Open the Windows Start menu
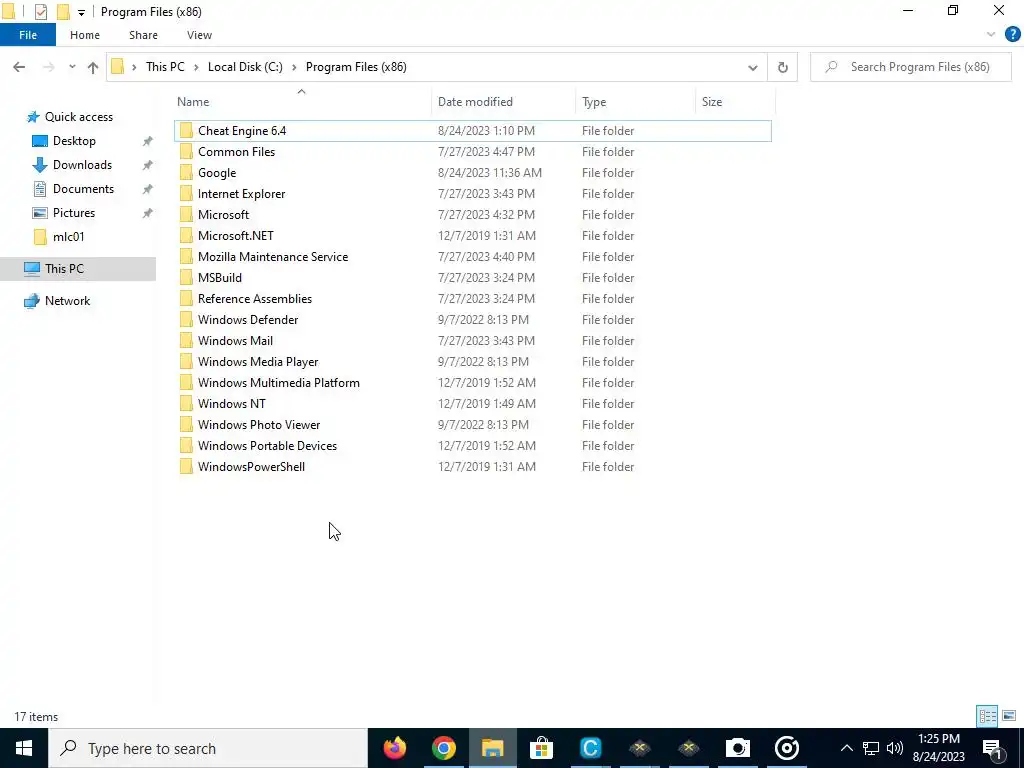 tap(24, 748)
